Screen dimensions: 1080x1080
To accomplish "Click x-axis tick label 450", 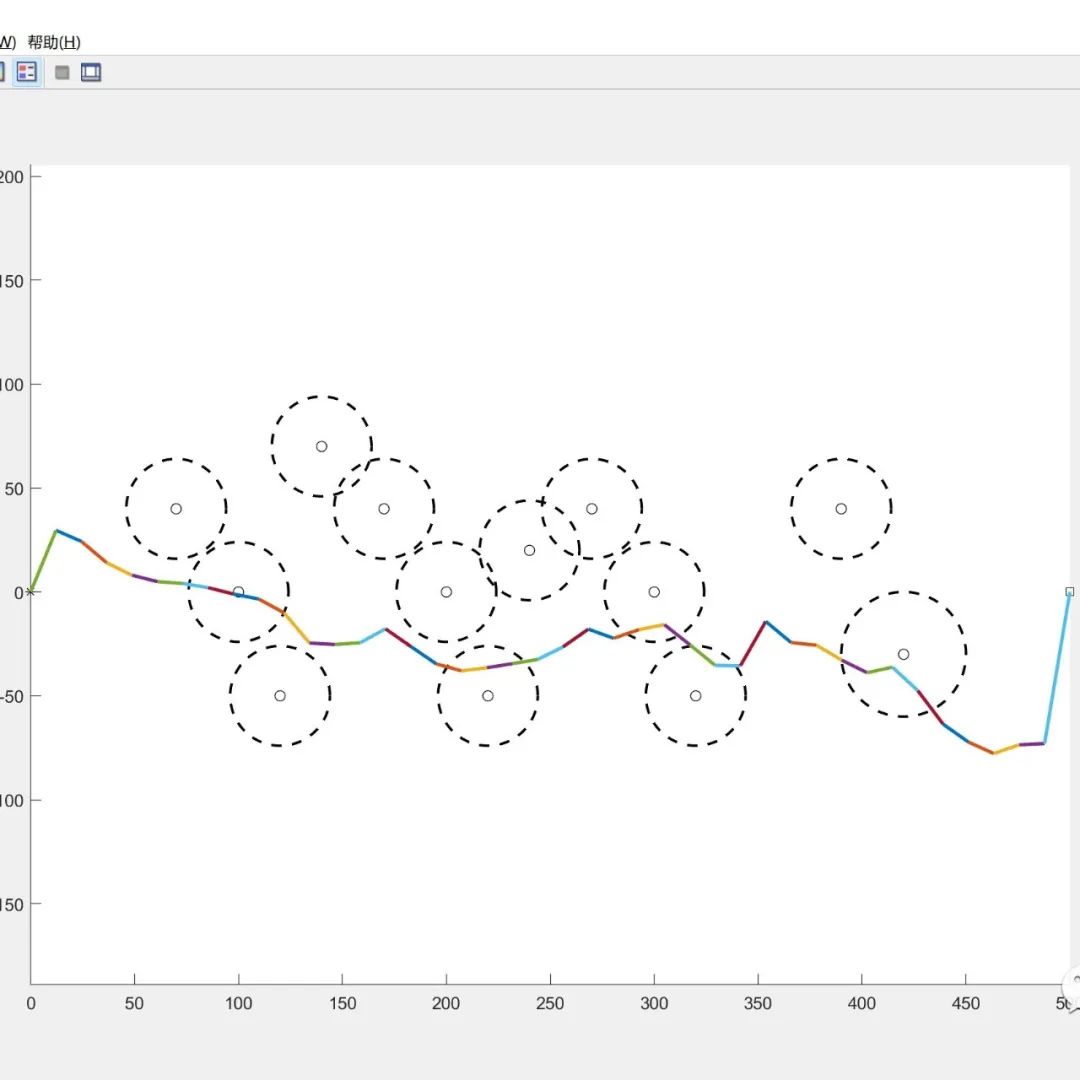I will [x=966, y=1004].
